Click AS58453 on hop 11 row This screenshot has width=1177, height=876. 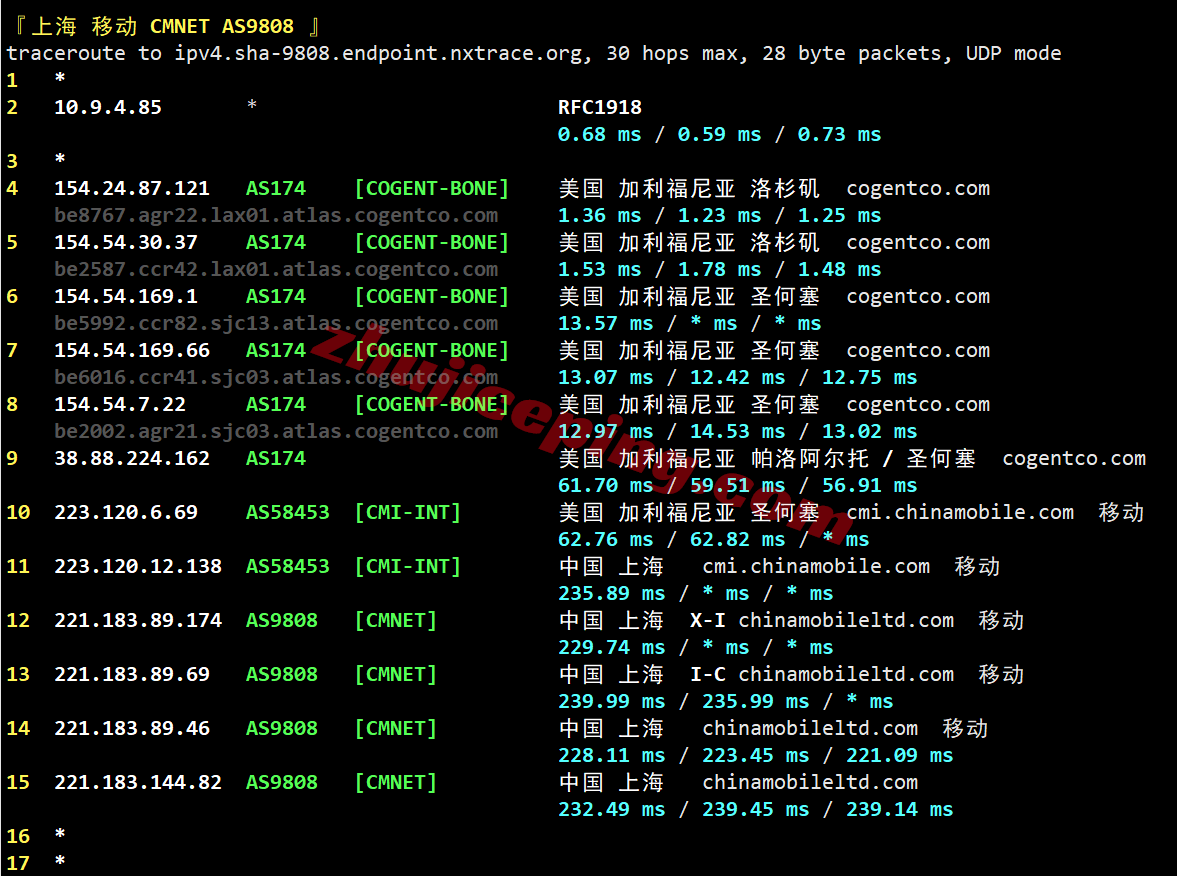pos(288,567)
